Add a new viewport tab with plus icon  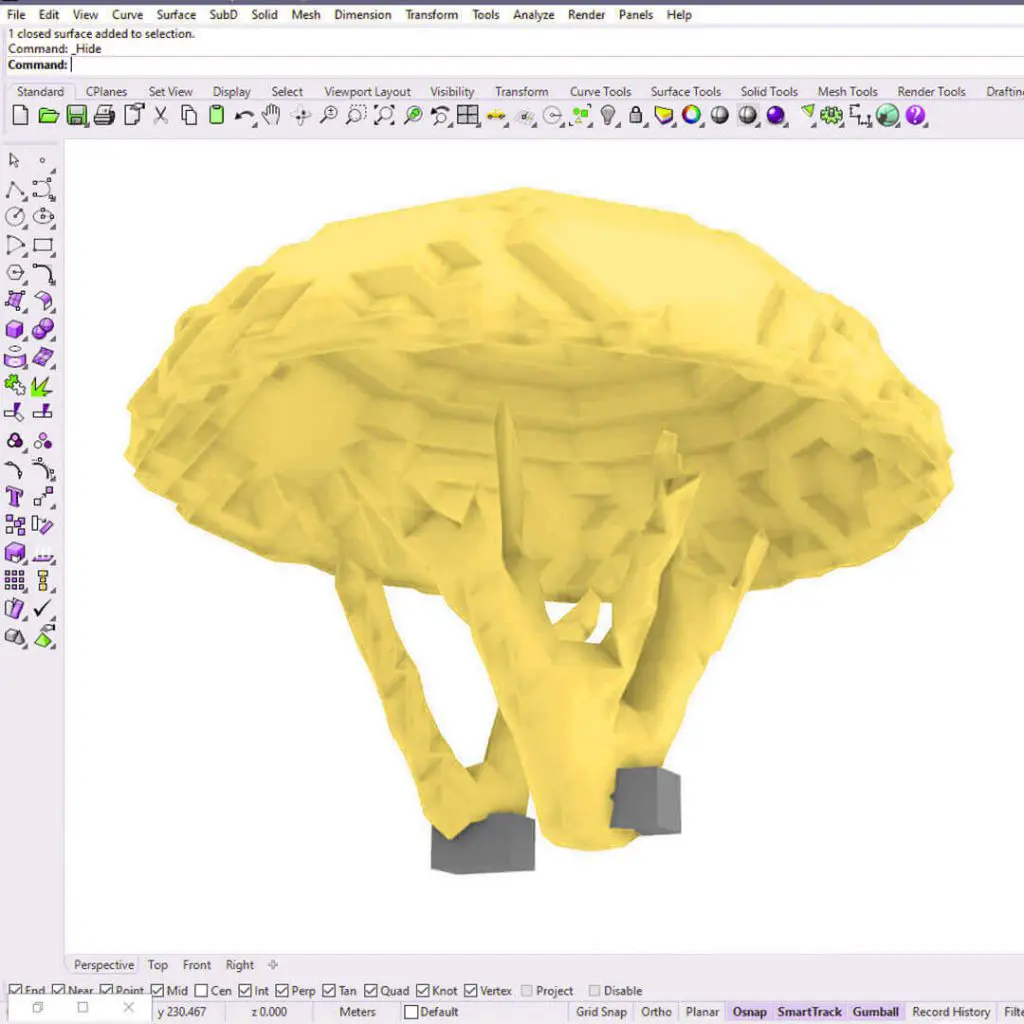(x=273, y=965)
